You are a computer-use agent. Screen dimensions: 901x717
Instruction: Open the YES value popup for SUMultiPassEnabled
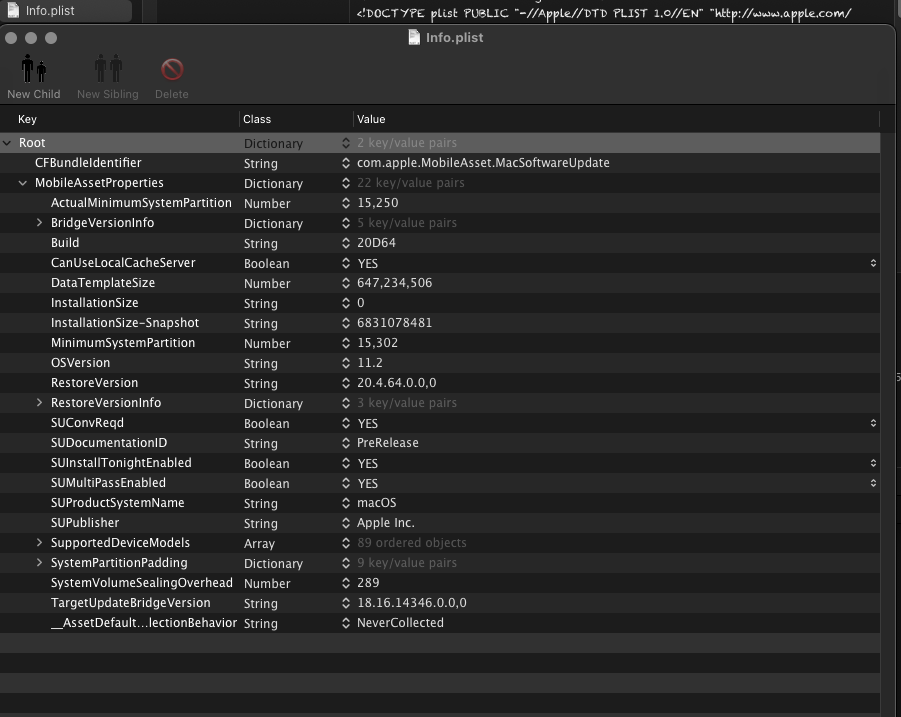873,483
